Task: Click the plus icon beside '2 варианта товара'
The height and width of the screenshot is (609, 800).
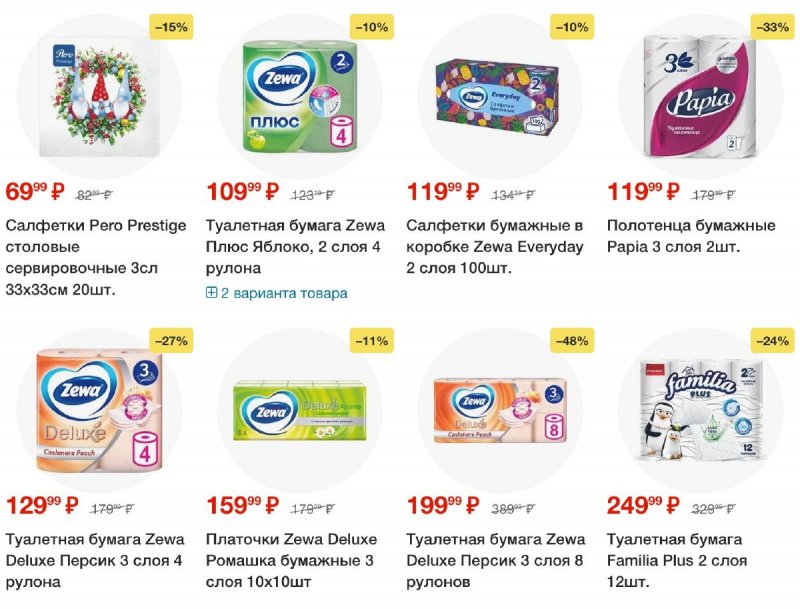Action: [x=211, y=293]
